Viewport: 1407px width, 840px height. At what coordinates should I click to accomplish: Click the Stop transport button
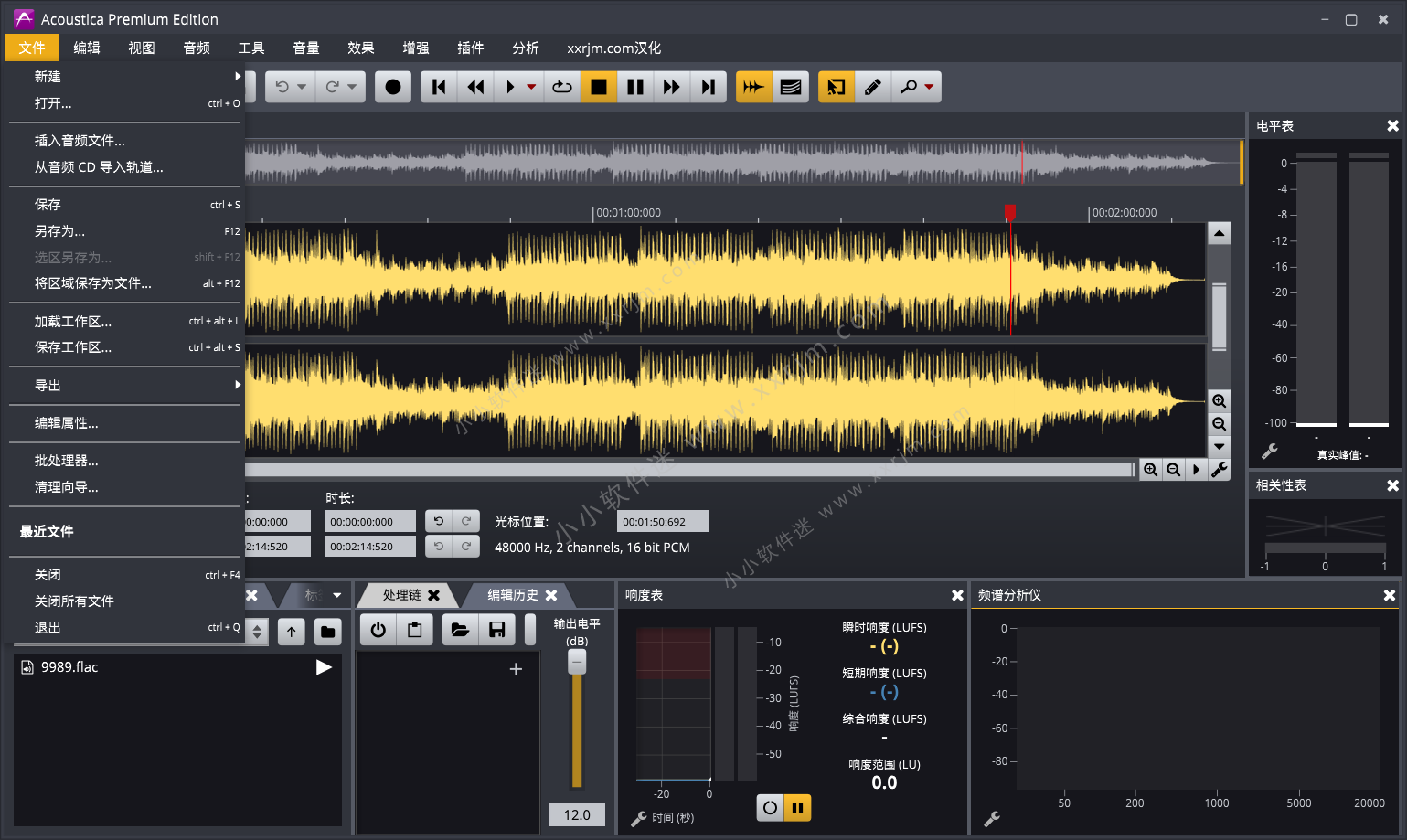599,87
